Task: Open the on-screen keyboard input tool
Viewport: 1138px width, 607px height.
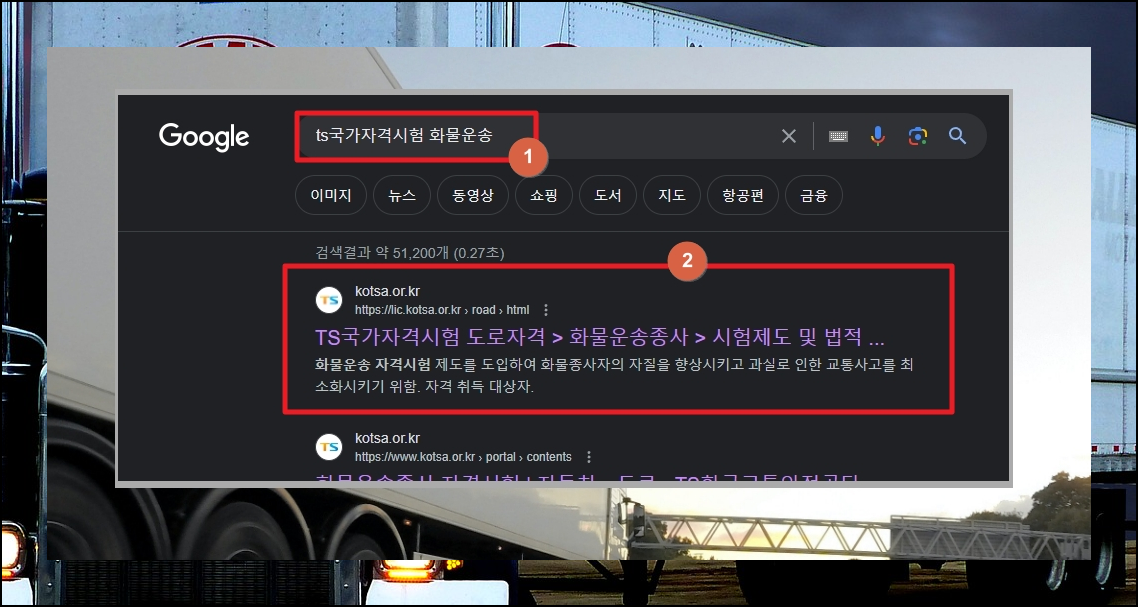Action: (838, 136)
